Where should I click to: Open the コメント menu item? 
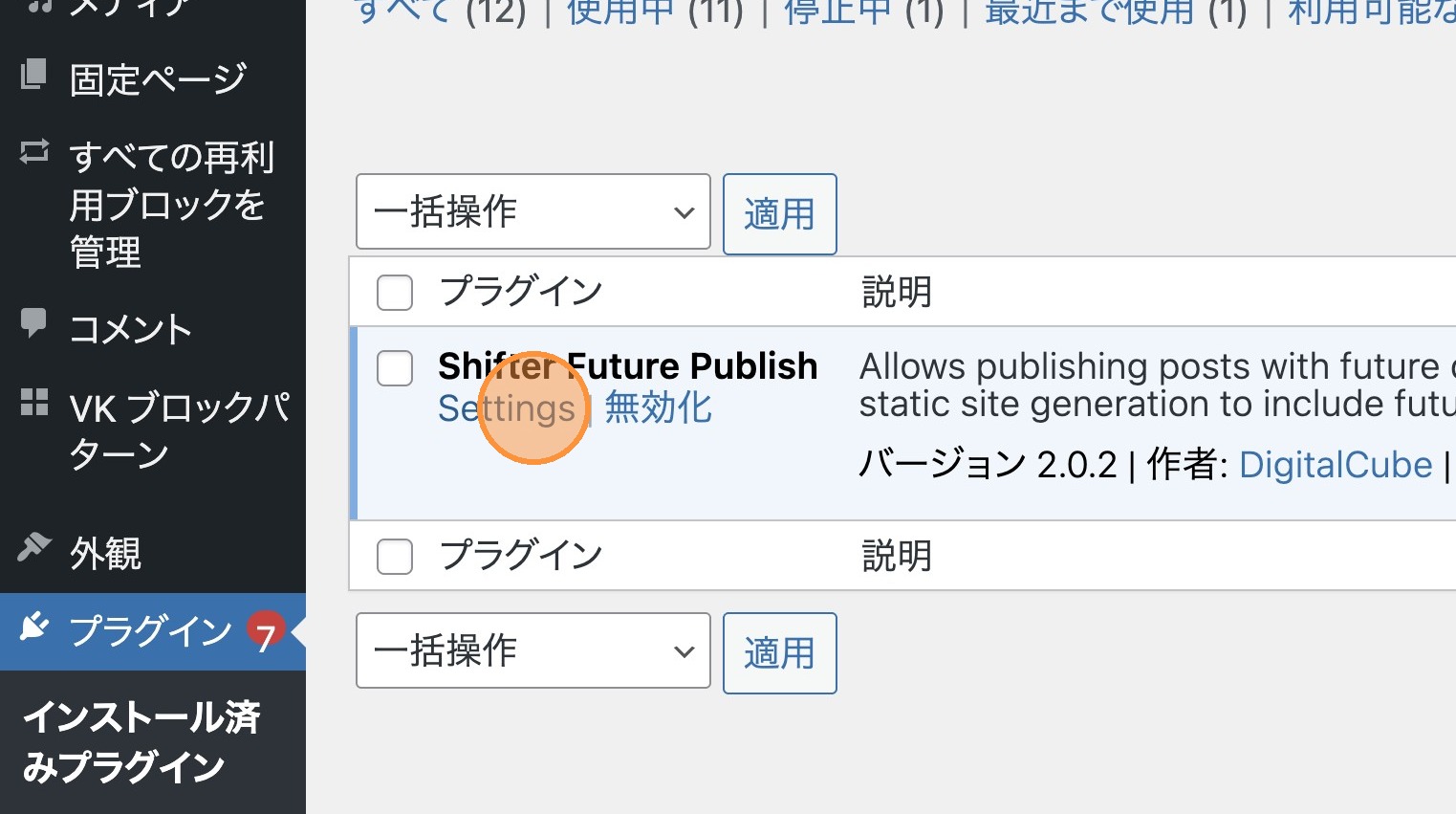131,330
